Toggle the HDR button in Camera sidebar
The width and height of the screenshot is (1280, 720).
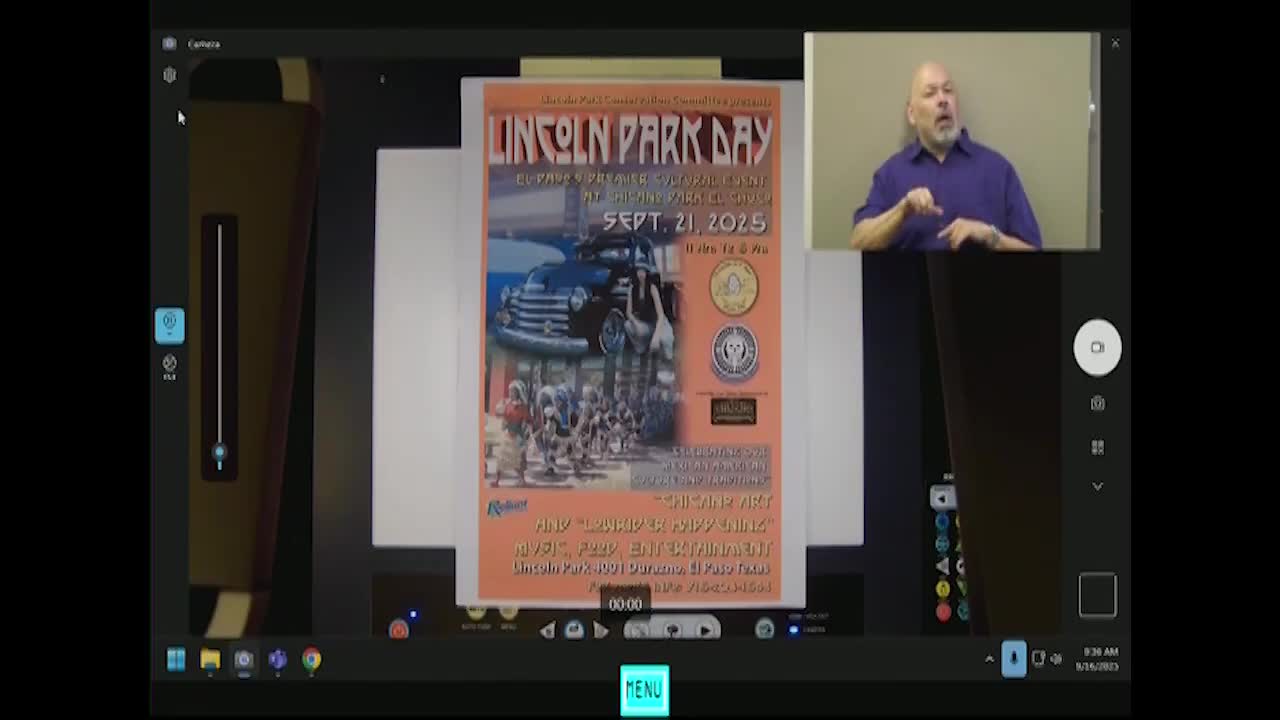169,366
